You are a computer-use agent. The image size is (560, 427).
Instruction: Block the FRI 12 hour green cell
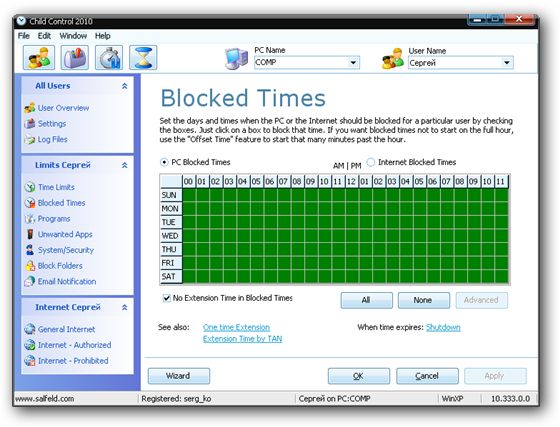click(x=352, y=263)
